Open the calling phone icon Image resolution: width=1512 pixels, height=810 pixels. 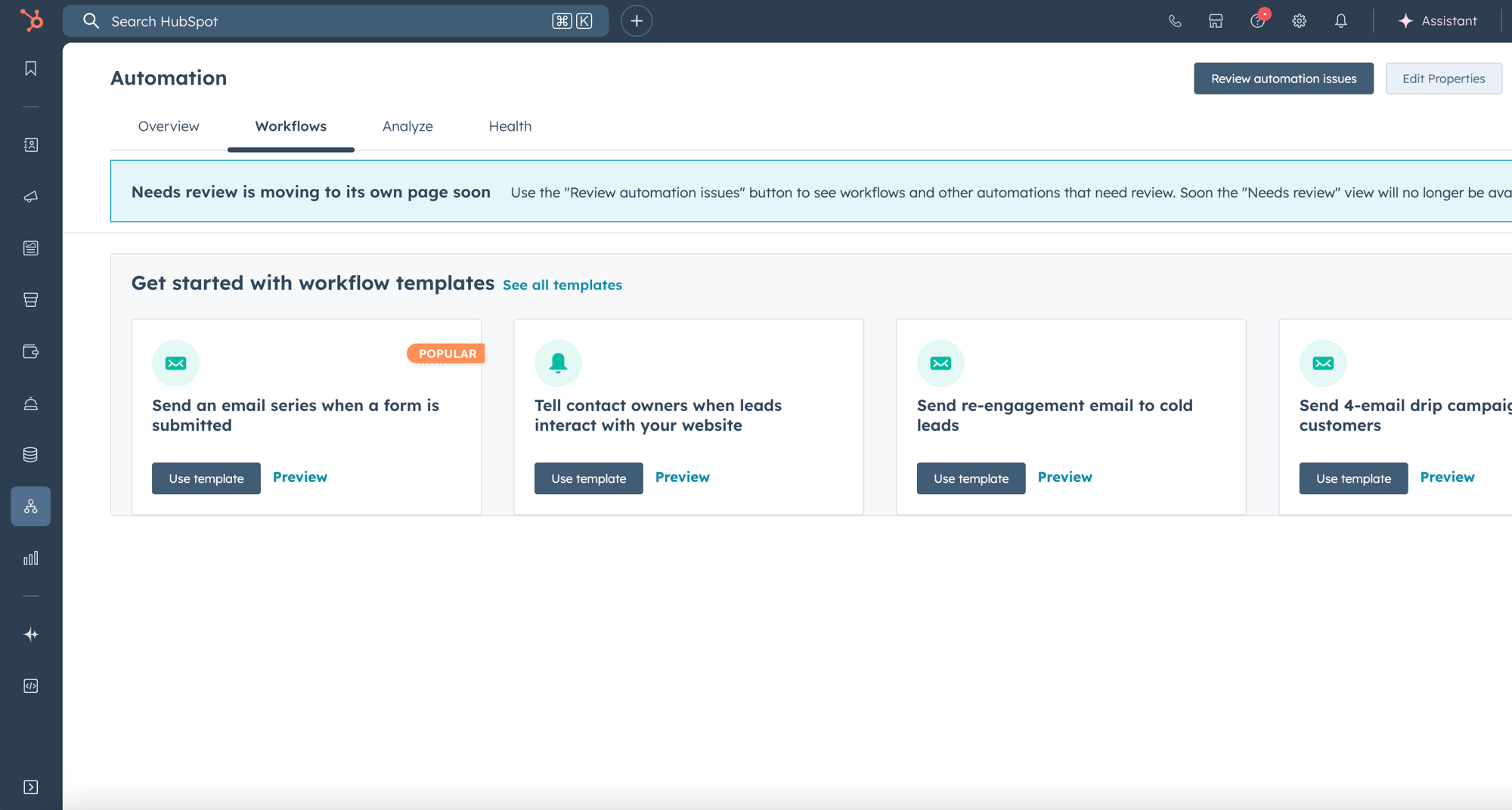point(1175,21)
